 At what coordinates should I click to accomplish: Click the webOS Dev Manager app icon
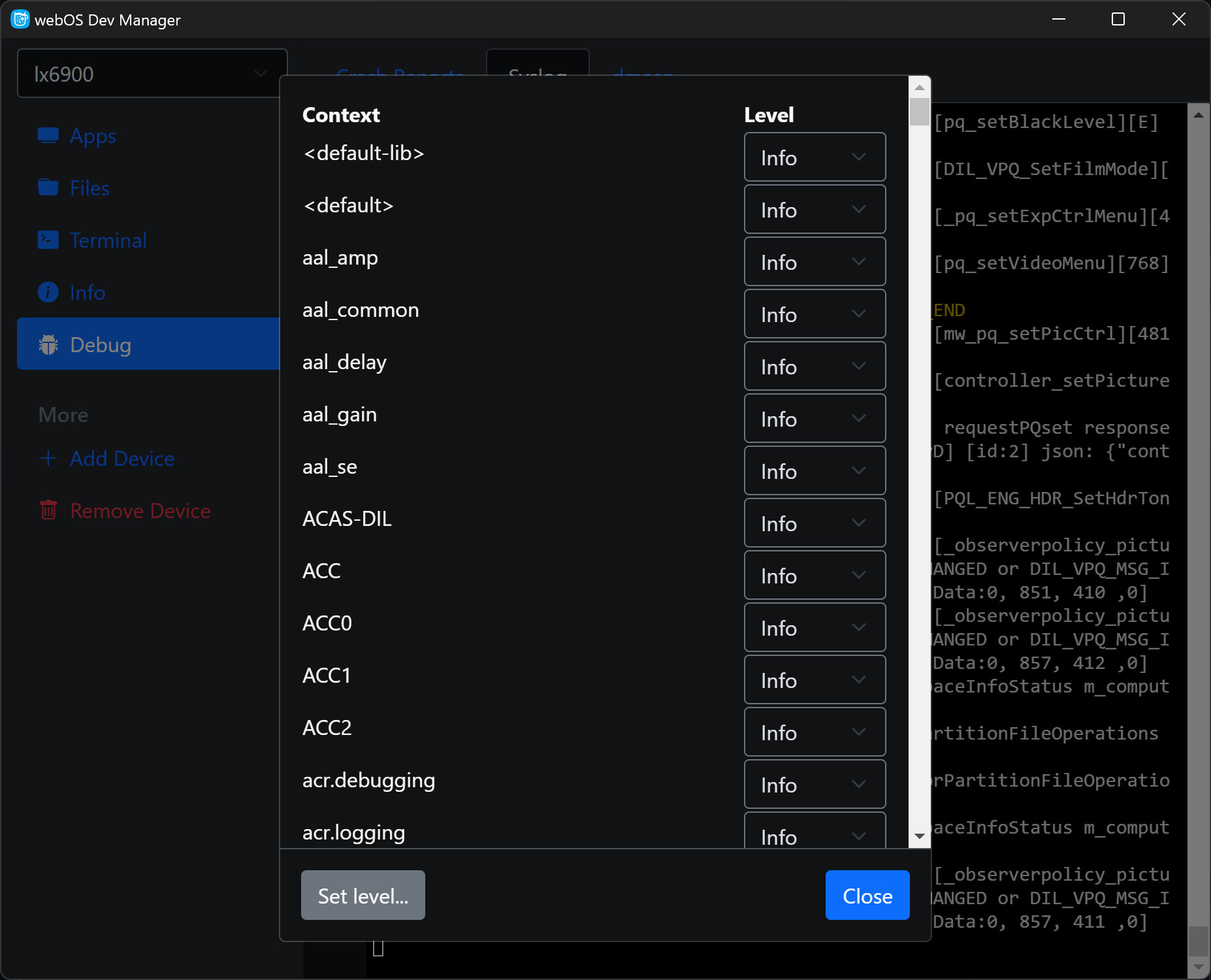(x=20, y=20)
